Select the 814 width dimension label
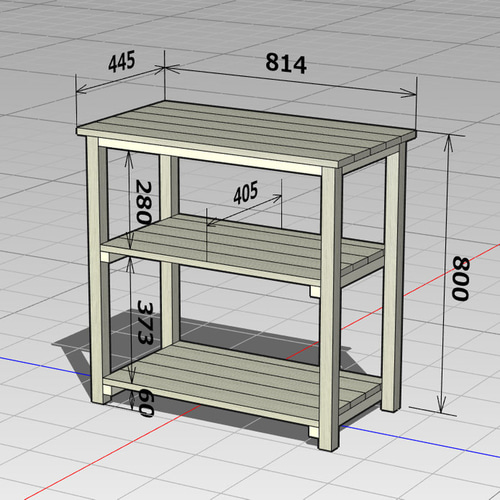Screen dimensions: 500x500 pyautogui.click(x=286, y=63)
